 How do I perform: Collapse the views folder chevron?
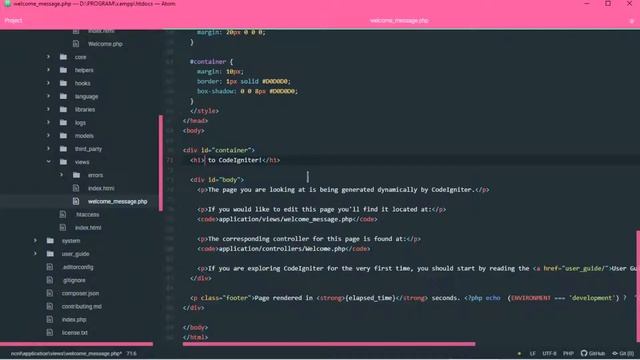48,162
